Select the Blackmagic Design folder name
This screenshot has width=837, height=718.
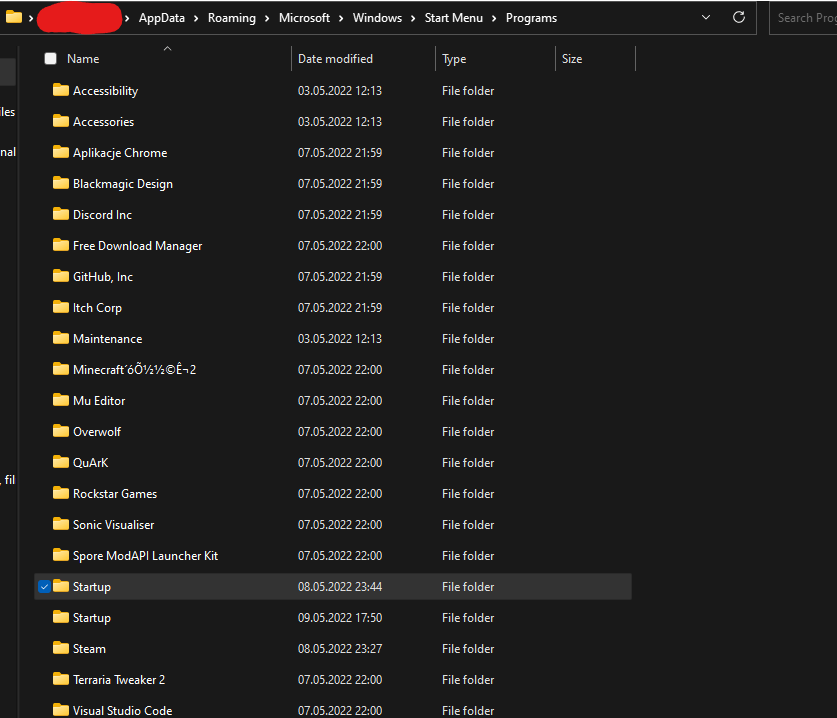pyautogui.click(x=123, y=184)
